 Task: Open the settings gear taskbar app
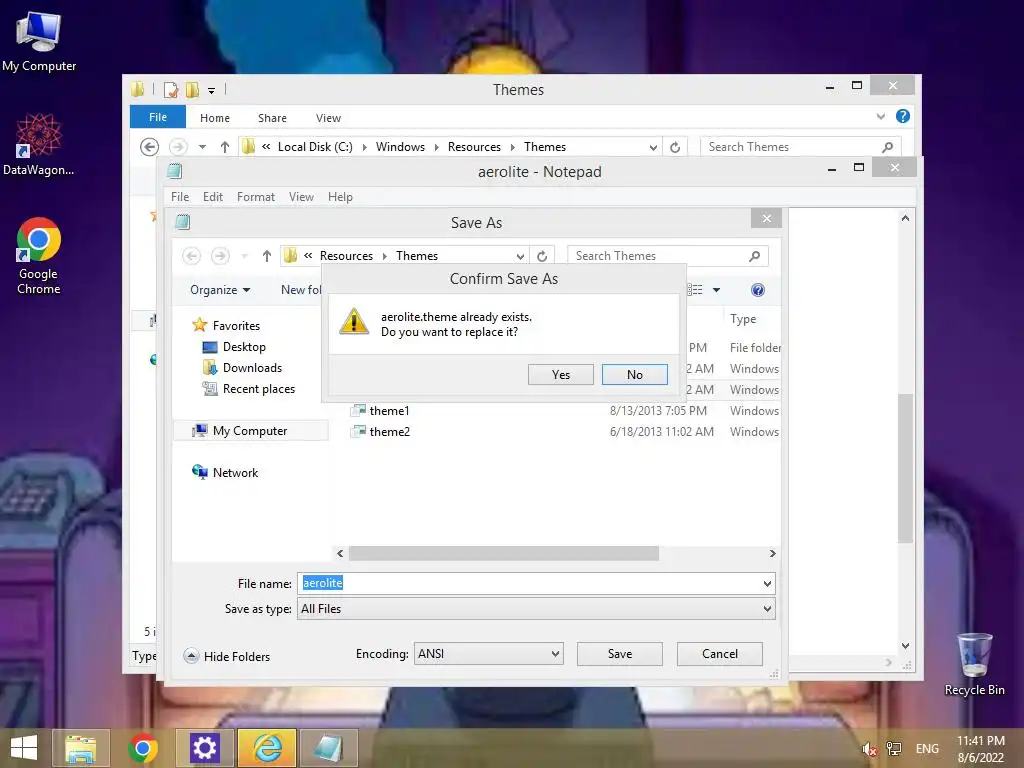(x=204, y=748)
